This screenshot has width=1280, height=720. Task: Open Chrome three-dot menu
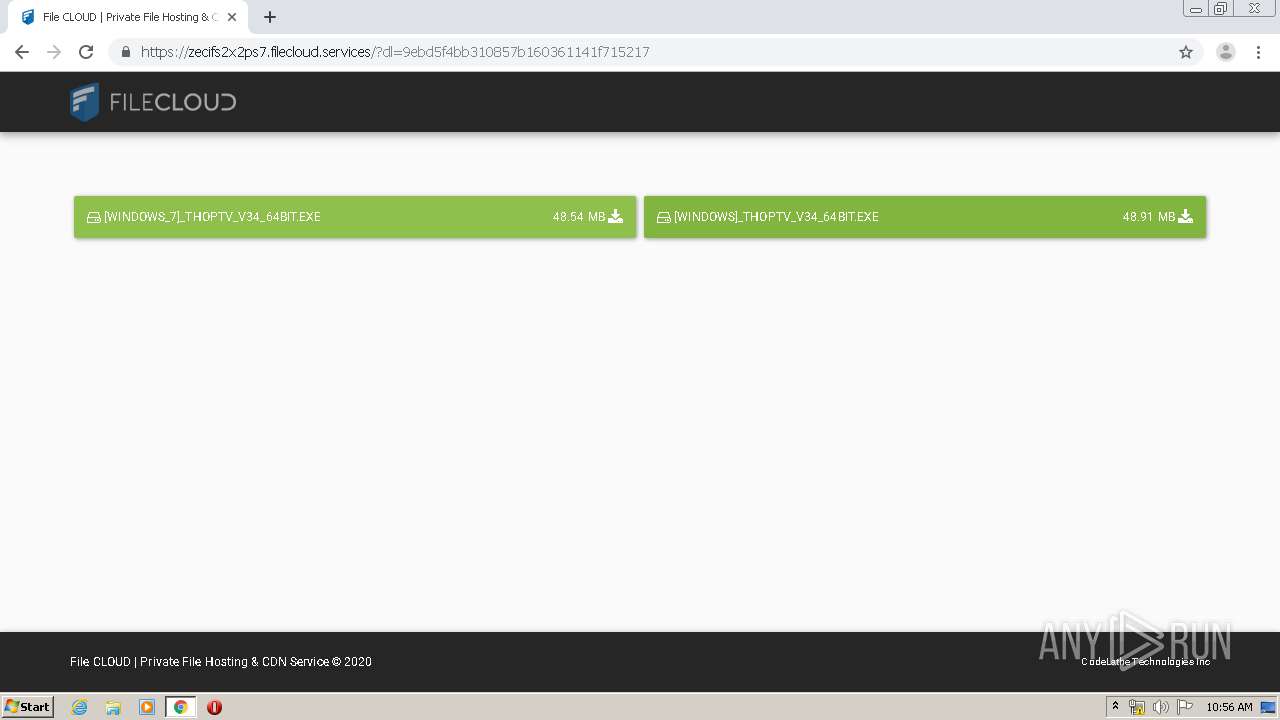point(1259,52)
